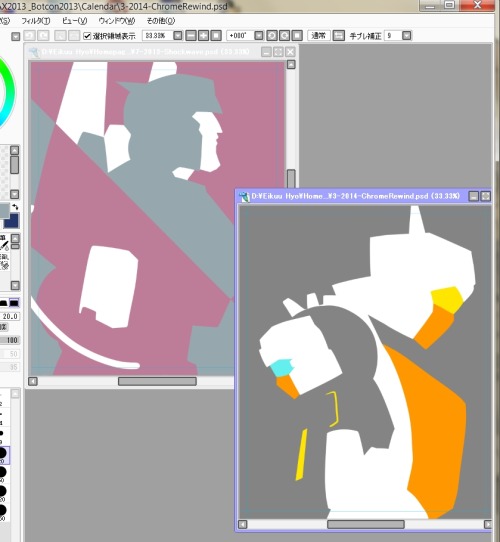
Task: Click the +000° rotation angle field
Action: tap(240, 36)
